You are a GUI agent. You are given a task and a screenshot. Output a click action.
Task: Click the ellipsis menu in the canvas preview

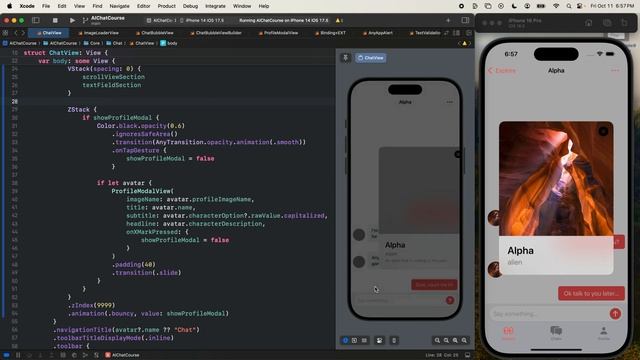coord(449,102)
